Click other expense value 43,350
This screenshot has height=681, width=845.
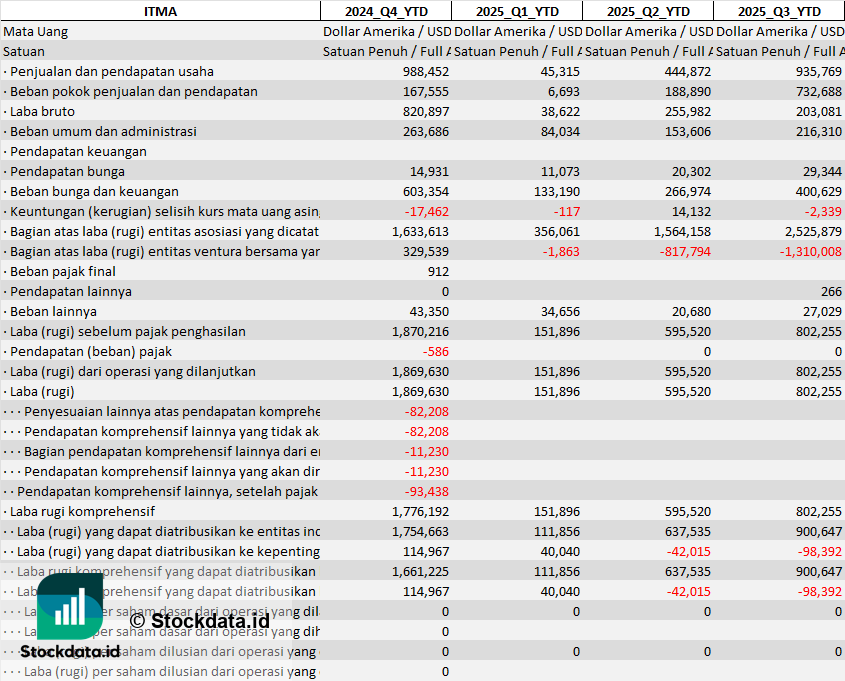(x=429, y=311)
